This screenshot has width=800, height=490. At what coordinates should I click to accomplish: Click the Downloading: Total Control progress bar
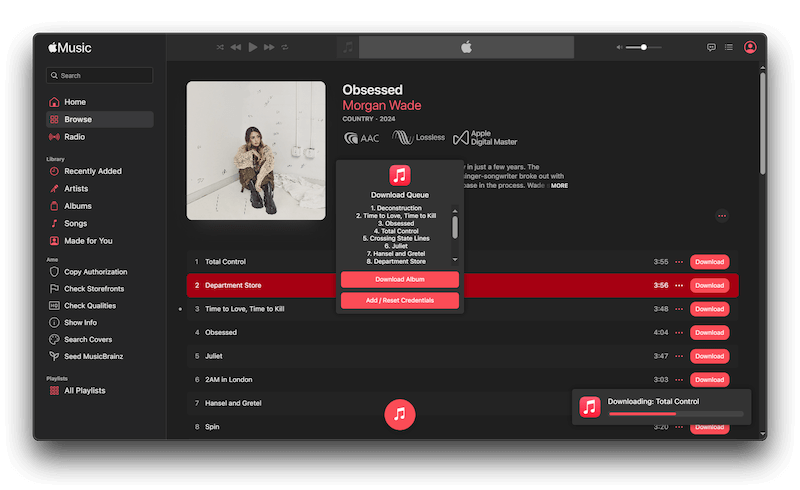(676, 414)
